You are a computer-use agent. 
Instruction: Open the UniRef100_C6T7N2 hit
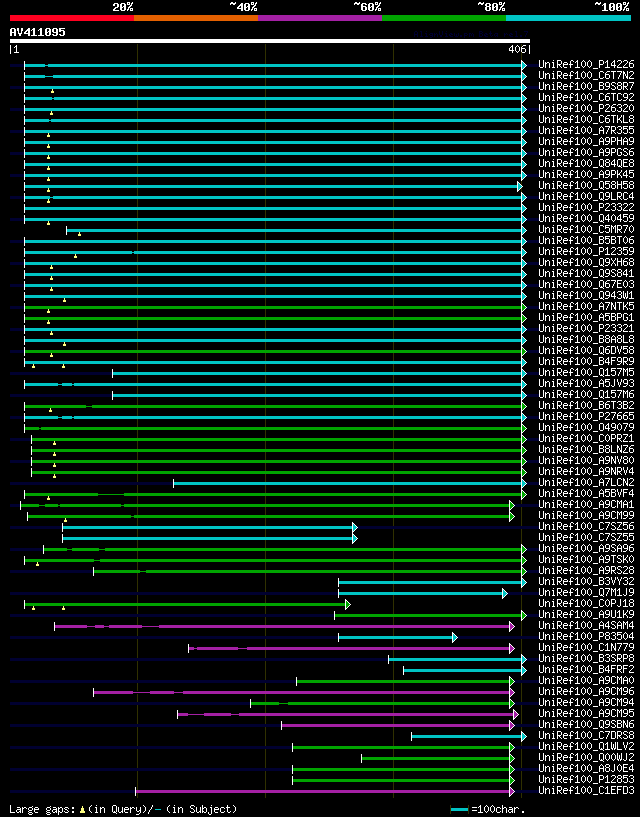[x=586, y=76]
